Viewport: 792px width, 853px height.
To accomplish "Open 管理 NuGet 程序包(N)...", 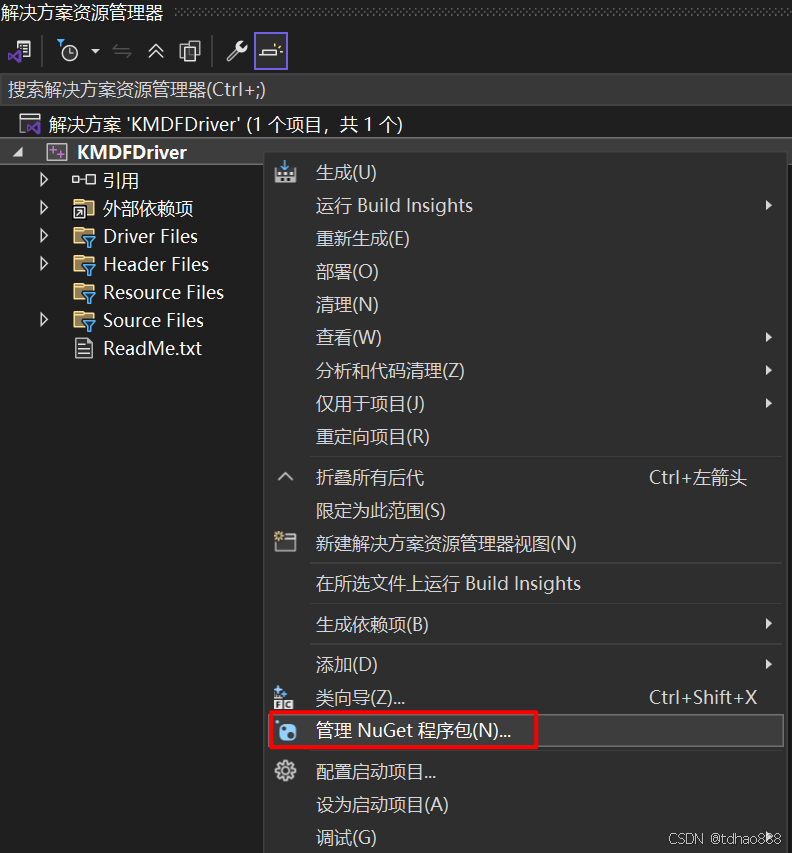I will (525, 731).
